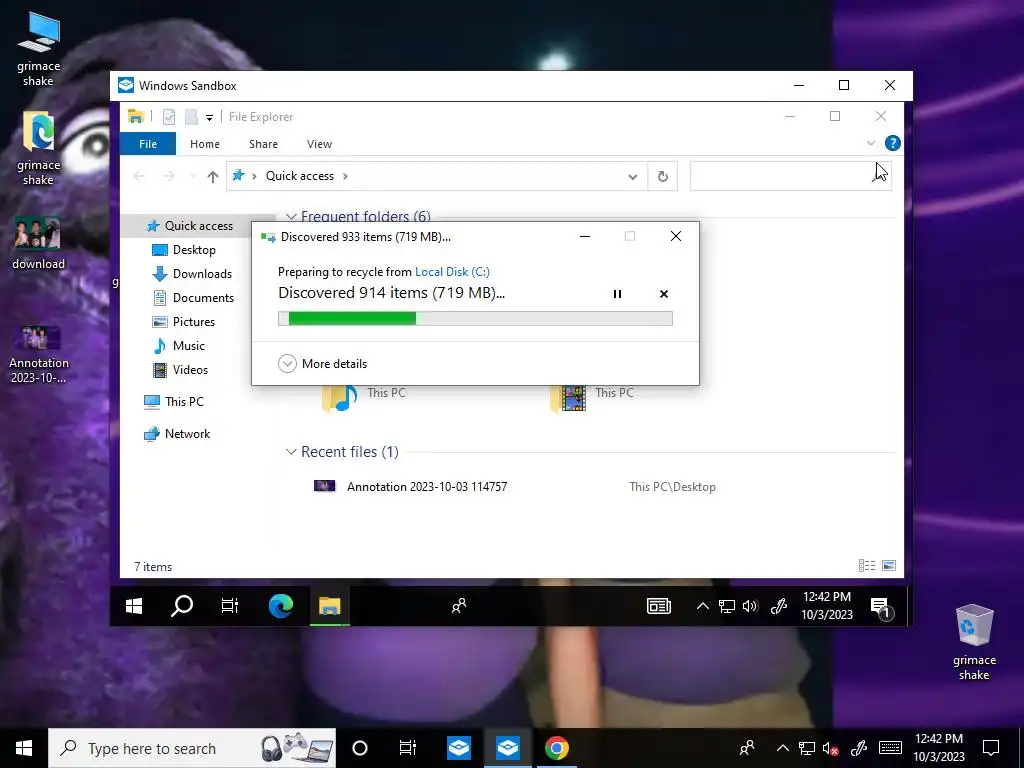The height and width of the screenshot is (768, 1024).
Task: Launch Chrome from host taskbar
Action: pos(556,748)
